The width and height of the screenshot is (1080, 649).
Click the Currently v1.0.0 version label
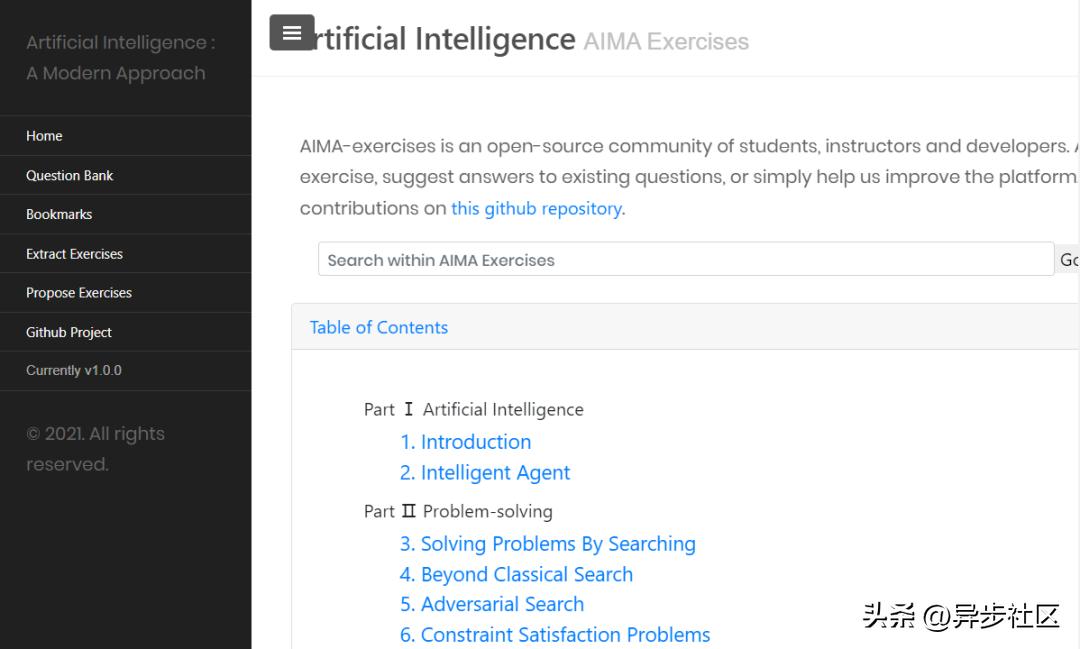pyautogui.click(x=74, y=370)
